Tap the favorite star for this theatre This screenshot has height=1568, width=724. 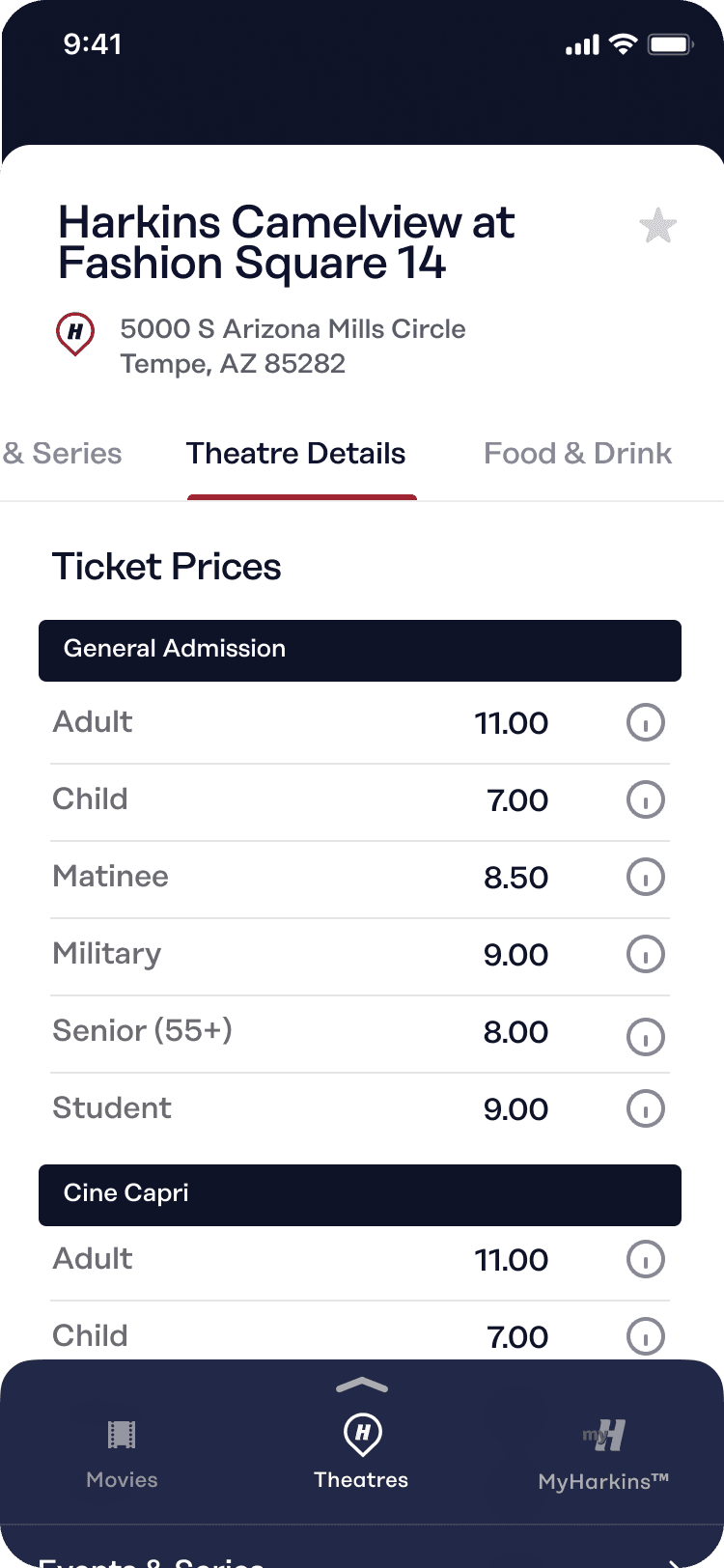(x=657, y=227)
